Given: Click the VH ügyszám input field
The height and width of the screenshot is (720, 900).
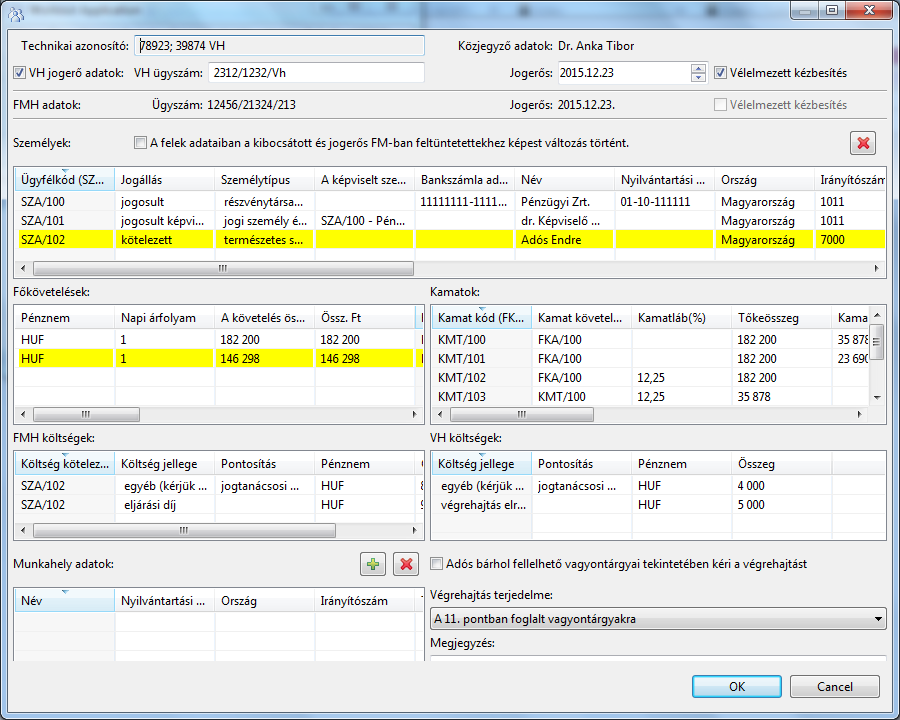Looking at the screenshot, I should pos(315,73).
